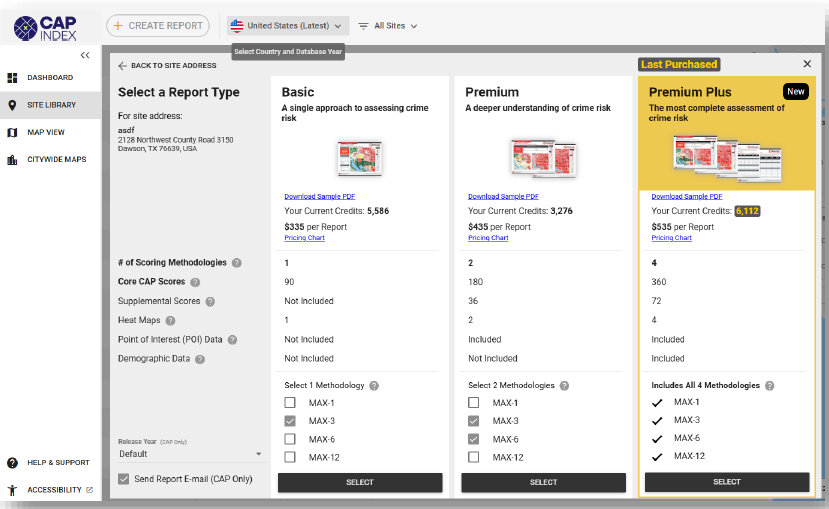
Task: Uncheck MAX-6 in the Premium column
Action: point(474,439)
